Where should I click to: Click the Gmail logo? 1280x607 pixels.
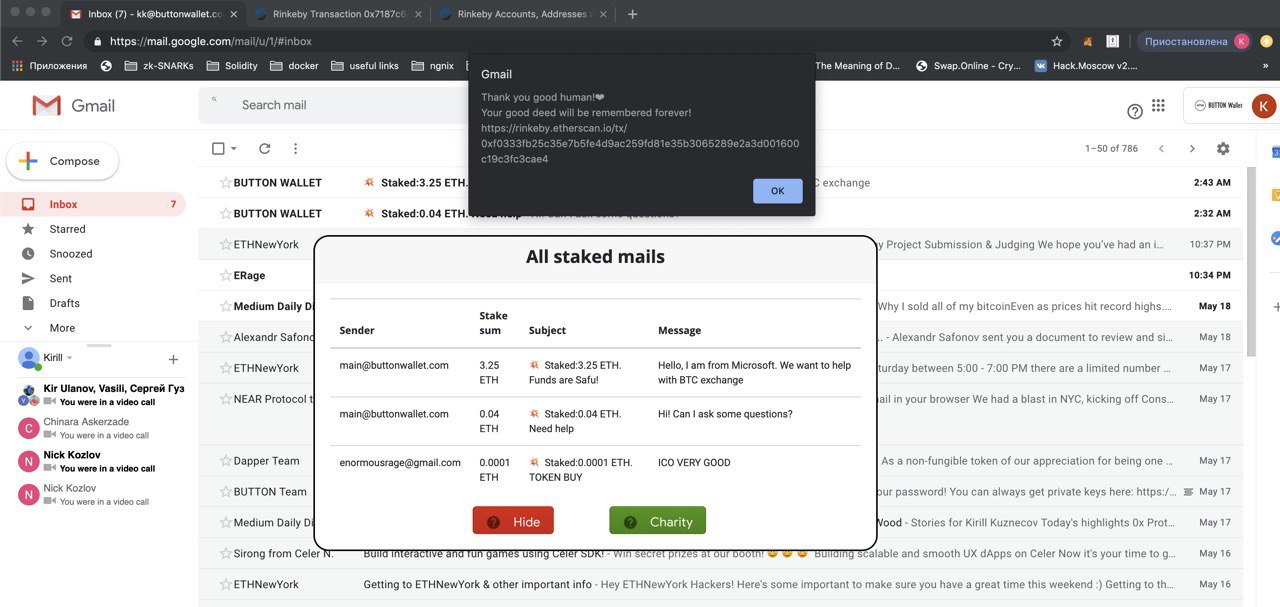click(74, 106)
